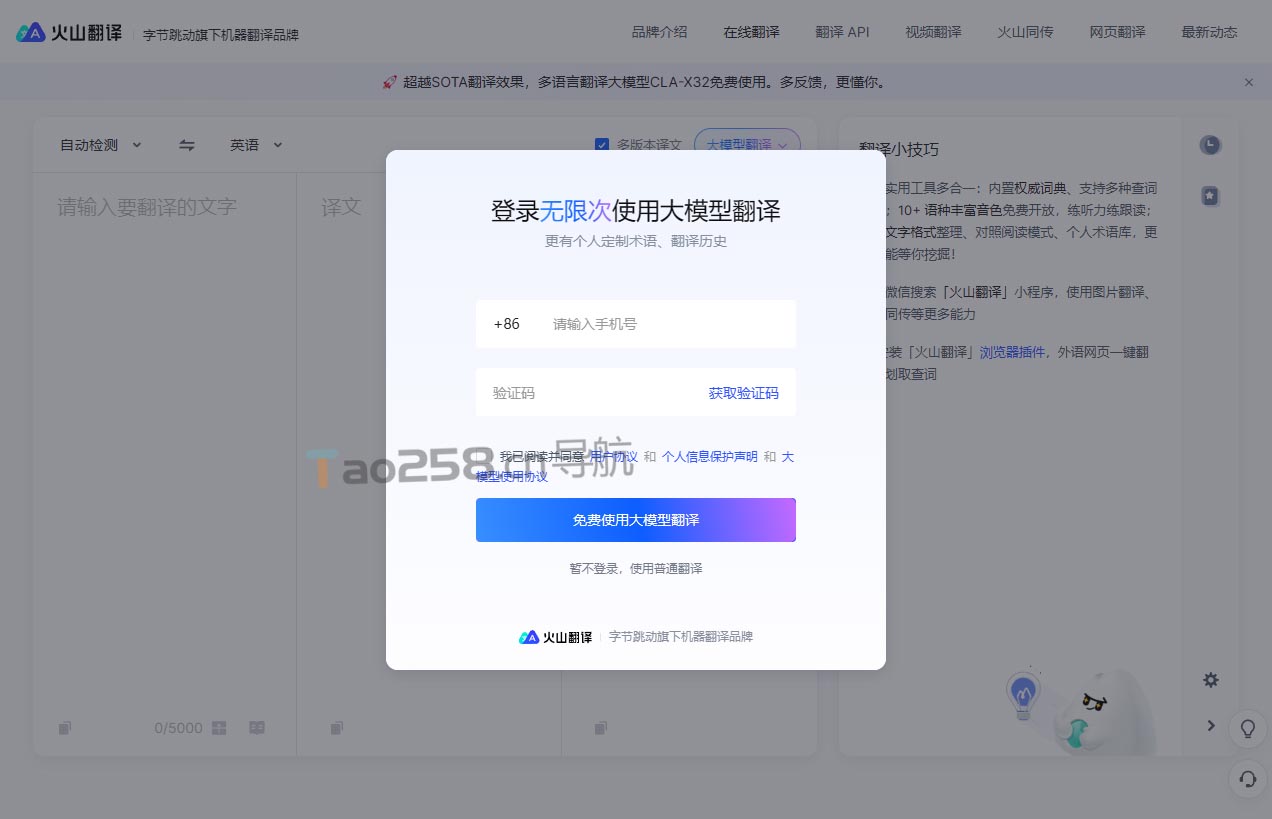The height and width of the screenshot is (819, 1272).
Task: Copy translation icon in 译文 panel
Action: (x=337, y=728)
